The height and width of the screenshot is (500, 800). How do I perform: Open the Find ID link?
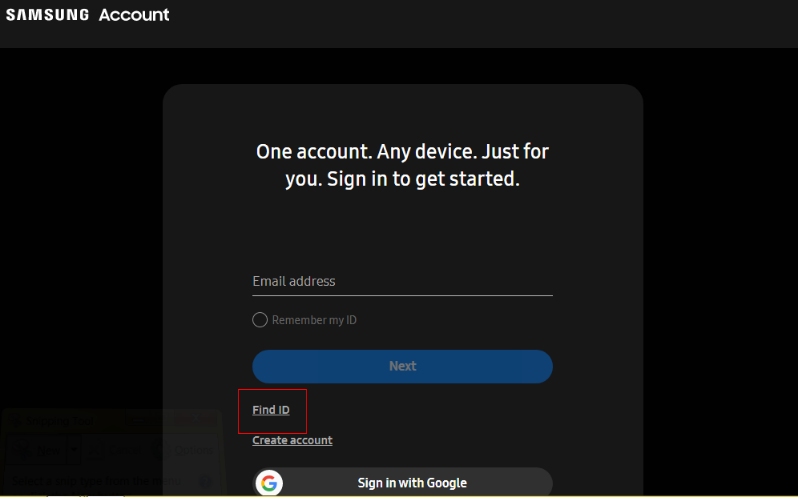click(270, 410)
